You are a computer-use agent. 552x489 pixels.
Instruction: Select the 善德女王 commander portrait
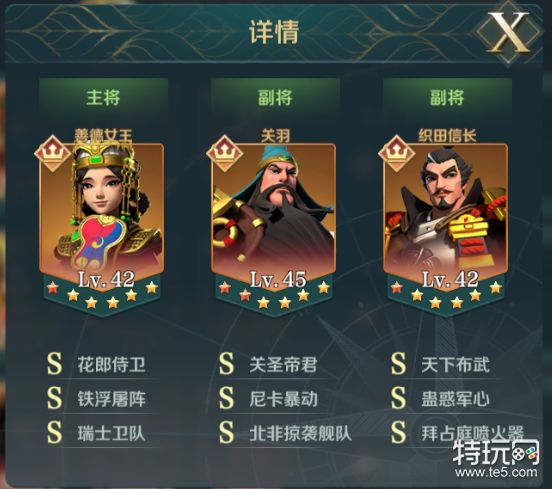pyautogui.click(x=102, y=209)
